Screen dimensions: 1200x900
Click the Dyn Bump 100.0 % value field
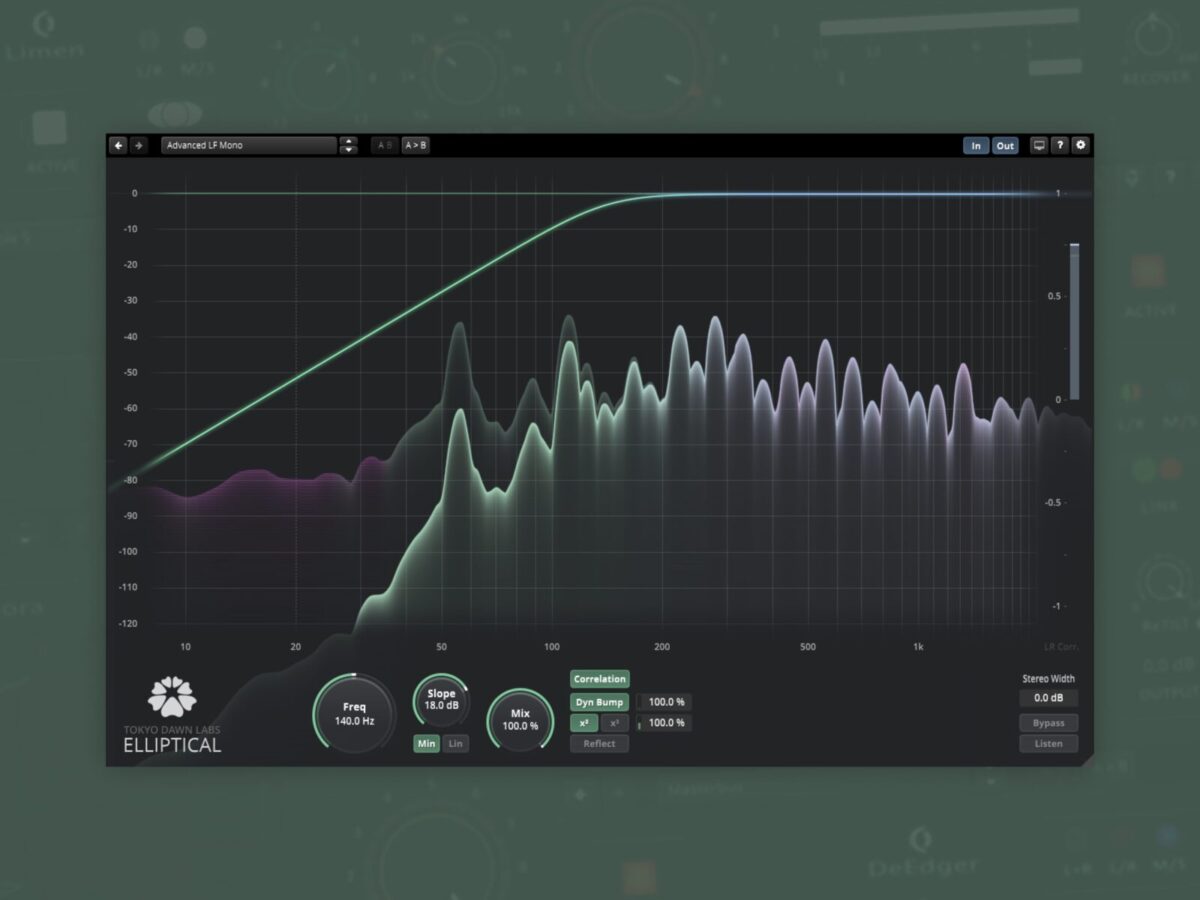[x=666, y=703]
